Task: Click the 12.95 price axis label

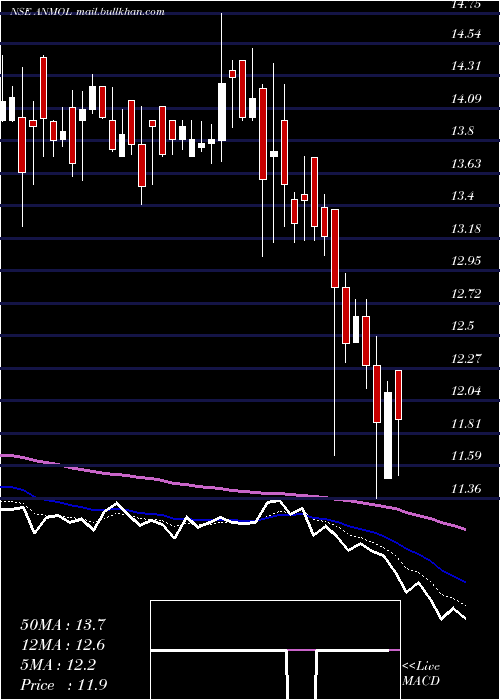Action: (466, 261)
